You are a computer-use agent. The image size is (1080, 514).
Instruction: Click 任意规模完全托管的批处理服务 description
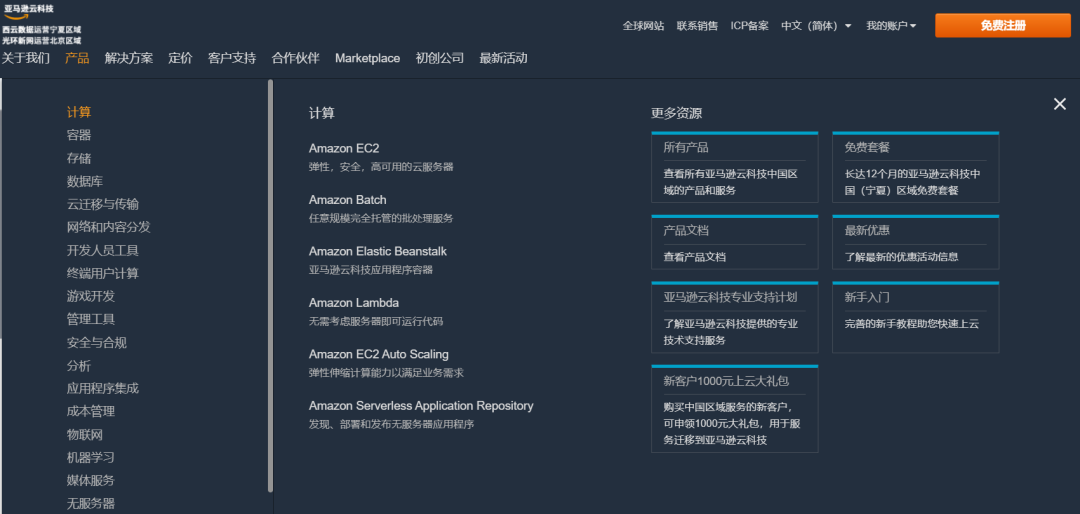pyautogui.click(x=381, y=218)
